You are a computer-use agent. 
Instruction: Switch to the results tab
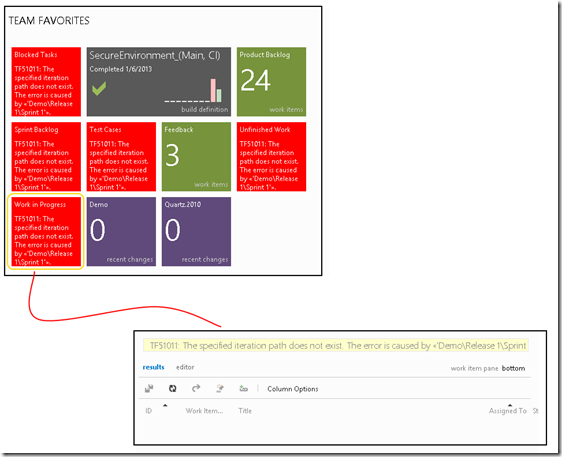pyautogui.click(x=153, y=367)
